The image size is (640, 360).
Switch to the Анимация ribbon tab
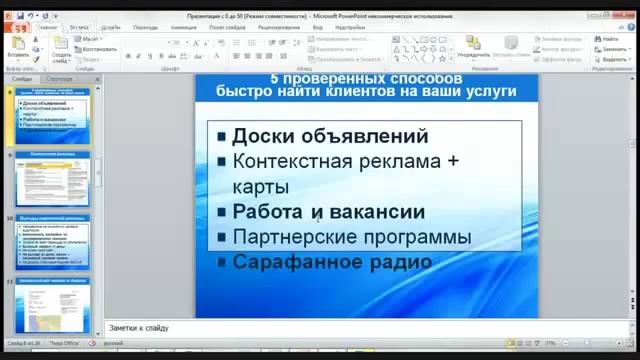point(183,27)
